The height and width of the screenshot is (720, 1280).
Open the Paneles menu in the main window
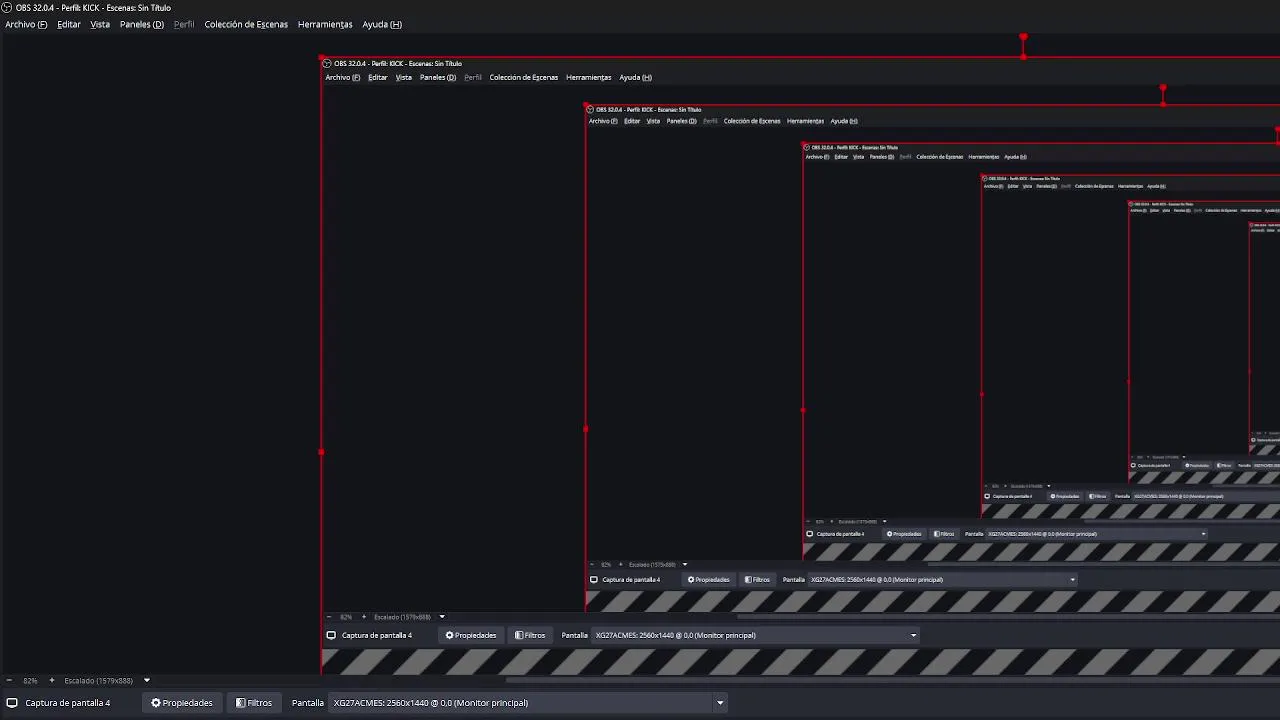(x=142, y=24)
